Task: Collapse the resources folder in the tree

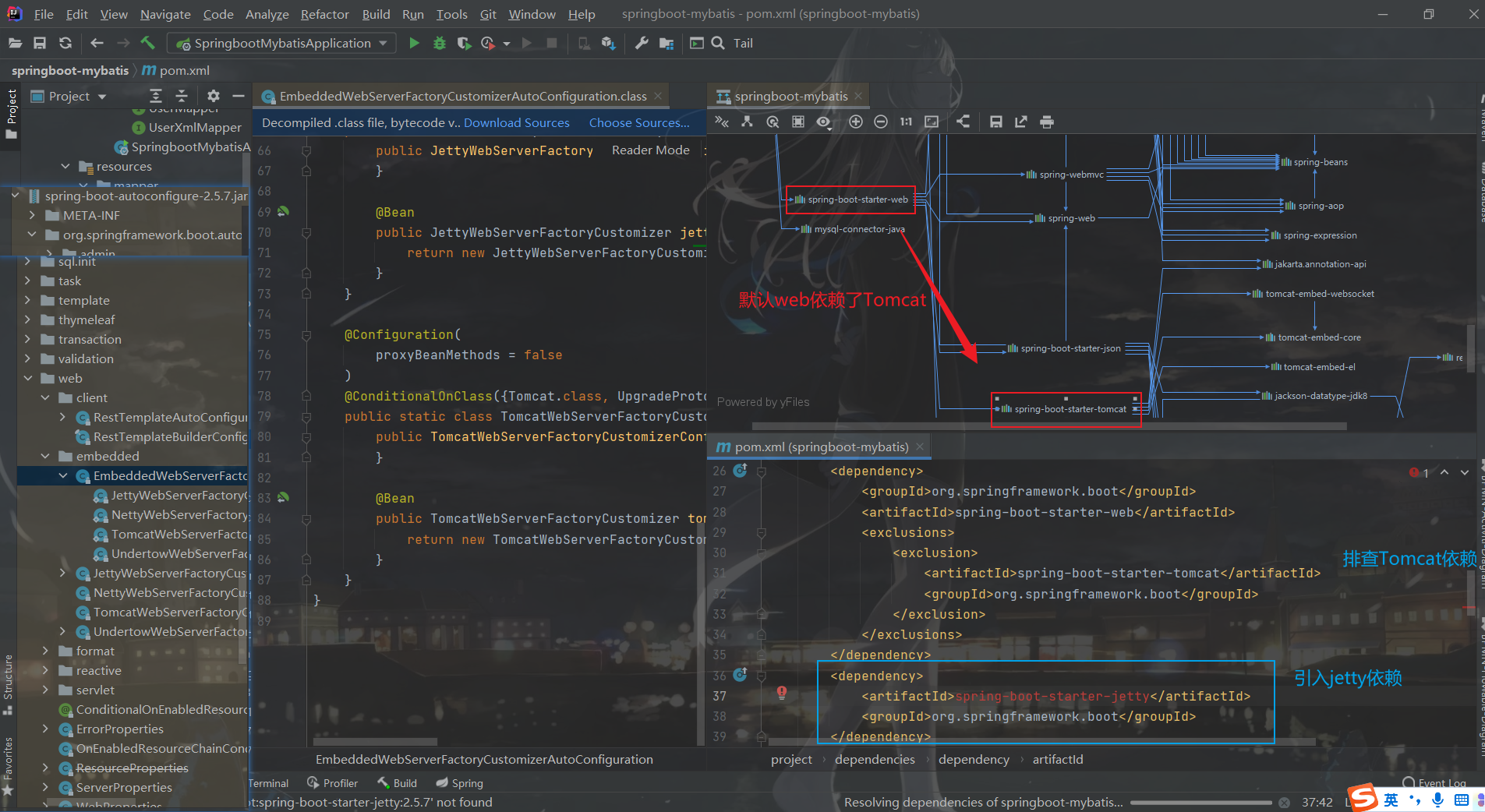Action: pos(65,166)
